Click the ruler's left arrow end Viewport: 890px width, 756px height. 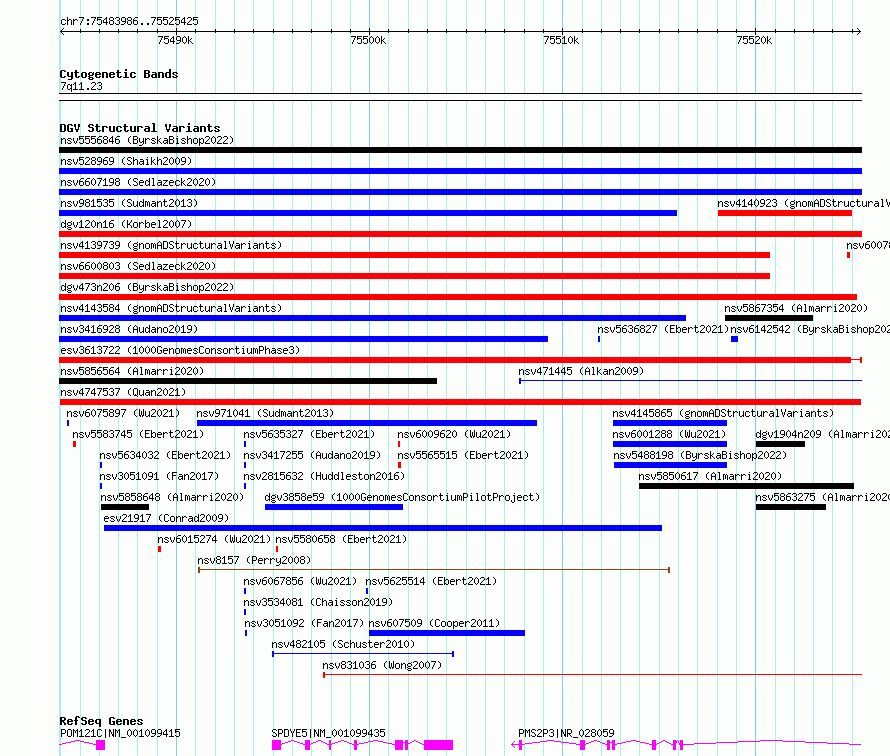coord(63,32)
